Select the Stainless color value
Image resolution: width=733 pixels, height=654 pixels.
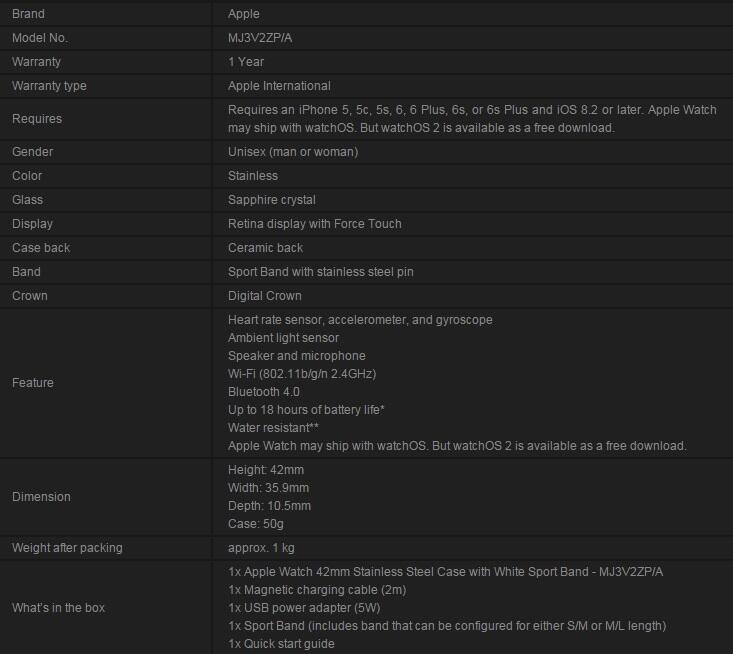(x=253, y=176)
